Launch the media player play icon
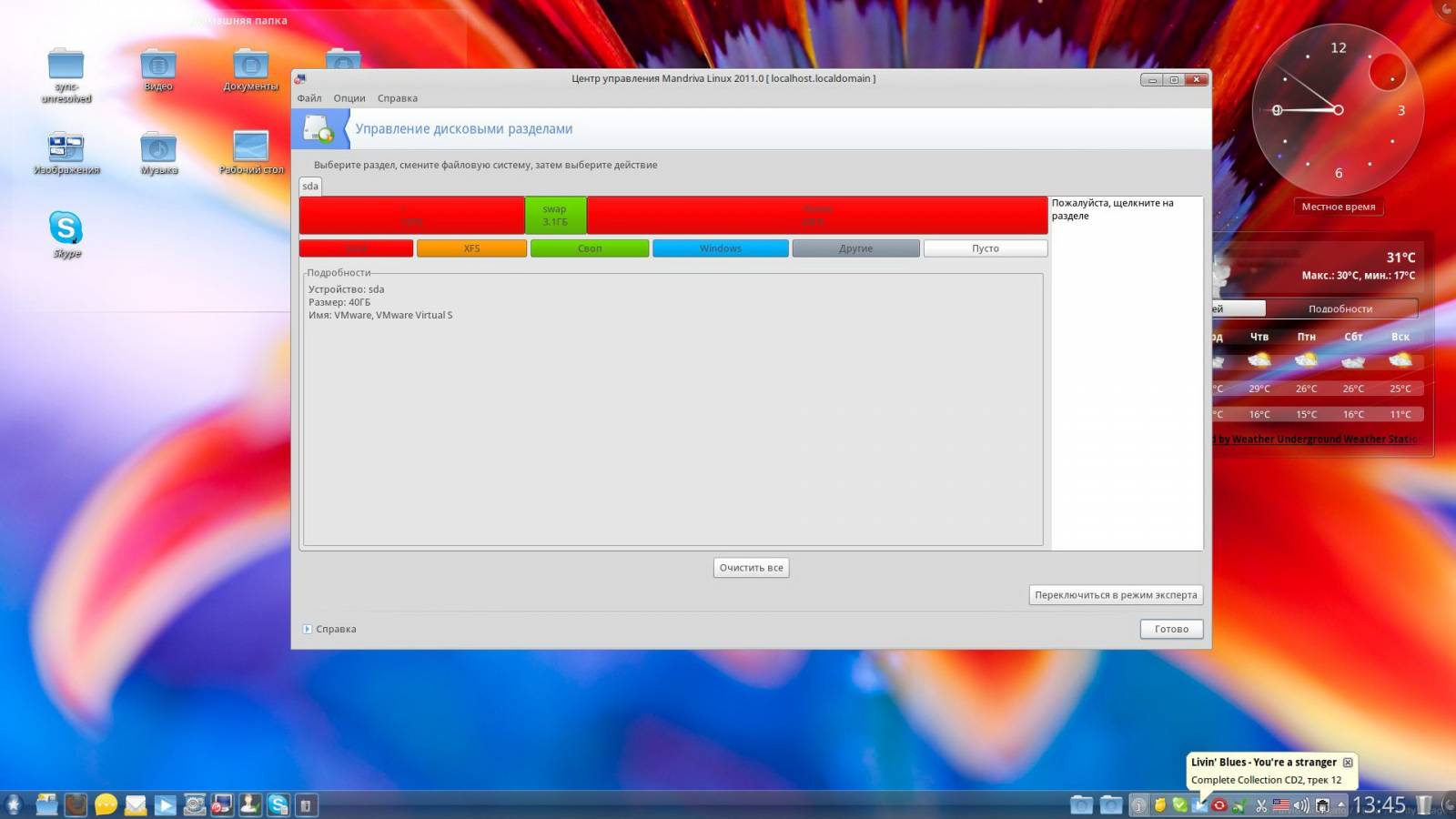Screen dimensions: 1456x819 (165, 804)
